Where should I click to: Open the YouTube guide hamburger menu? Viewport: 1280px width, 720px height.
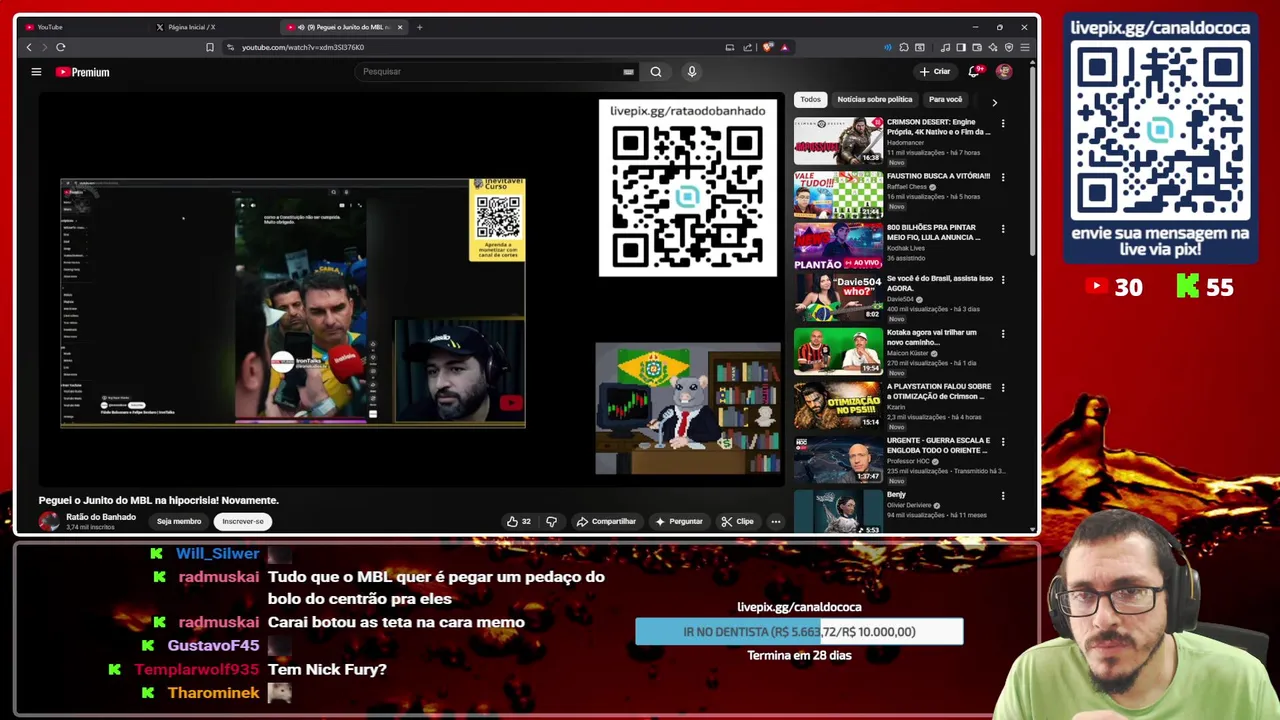36,72
